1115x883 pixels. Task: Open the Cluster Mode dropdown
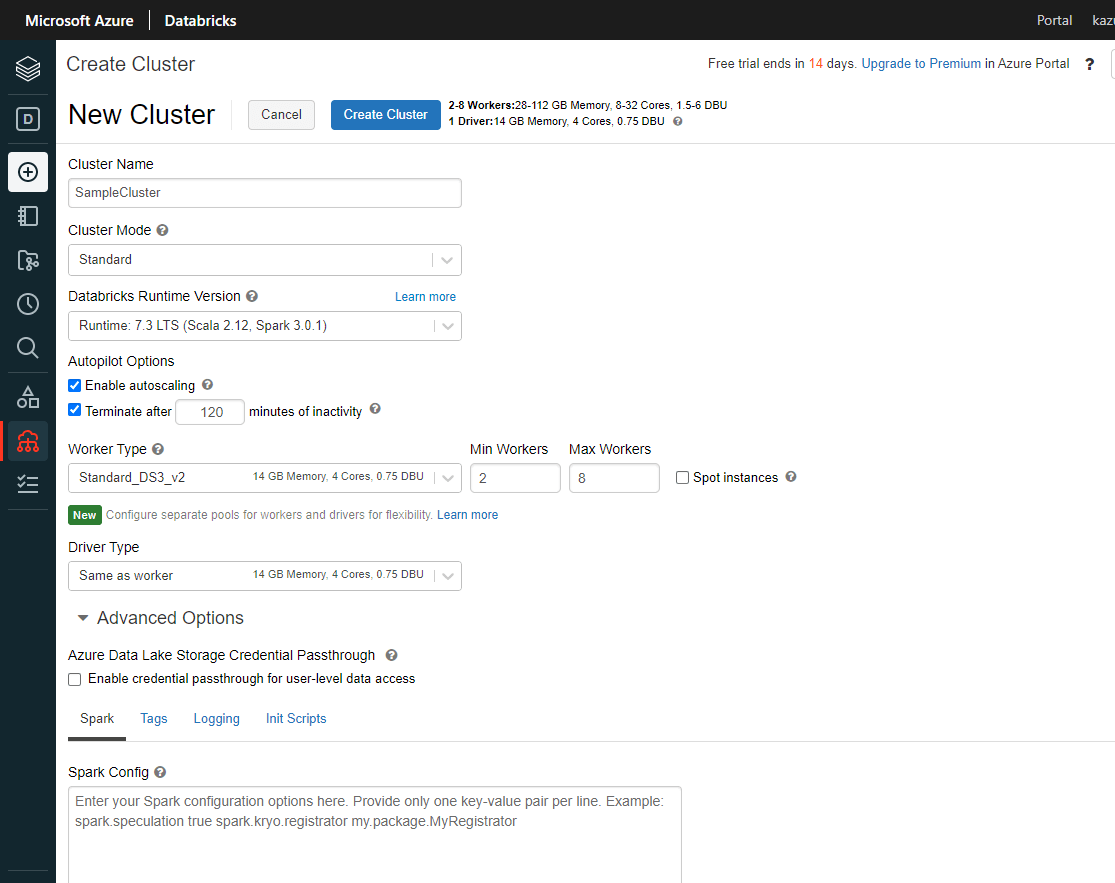[x=265, y=260]
